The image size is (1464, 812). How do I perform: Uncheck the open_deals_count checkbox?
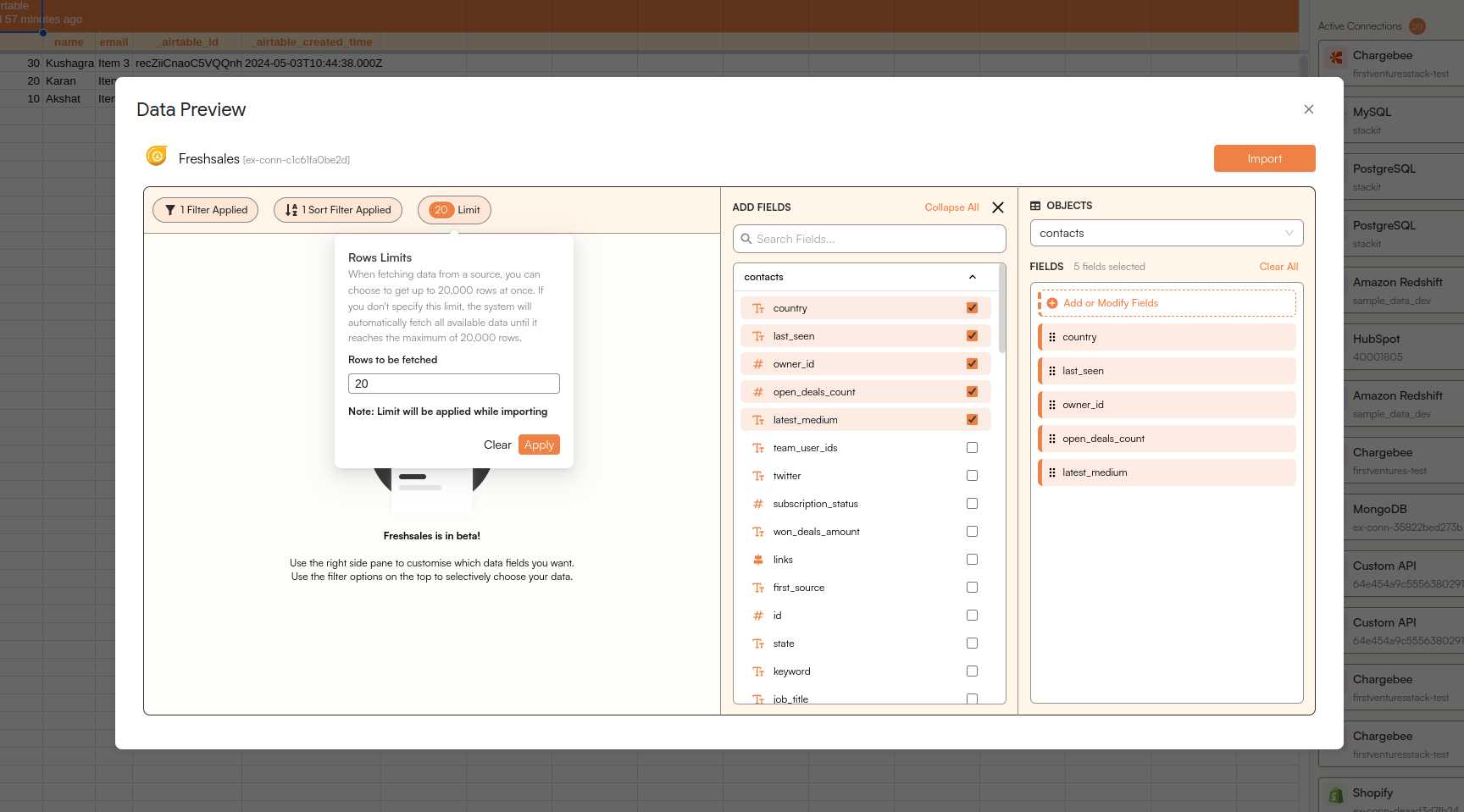972,392
